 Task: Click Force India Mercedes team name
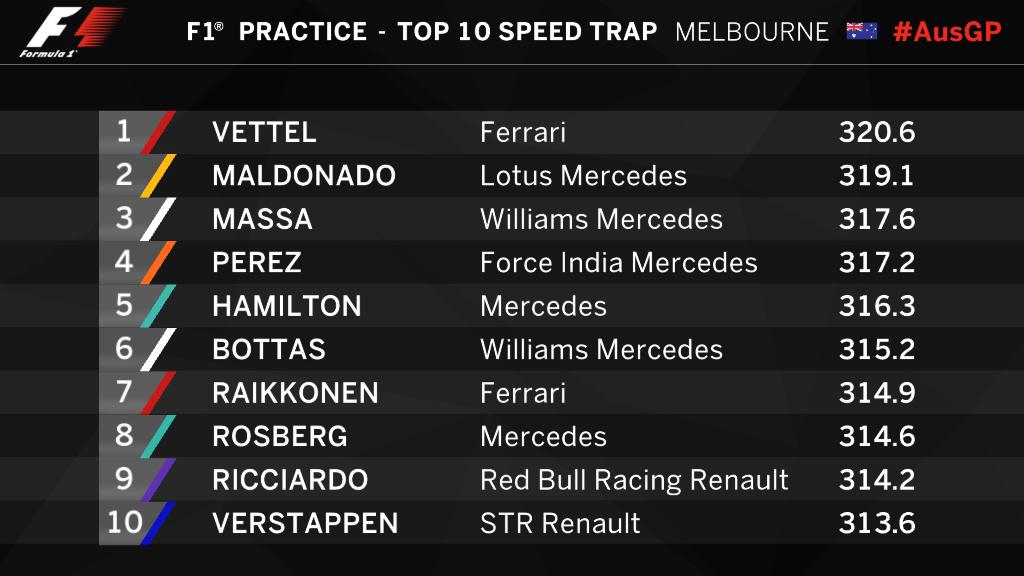[x=619, y=263]
